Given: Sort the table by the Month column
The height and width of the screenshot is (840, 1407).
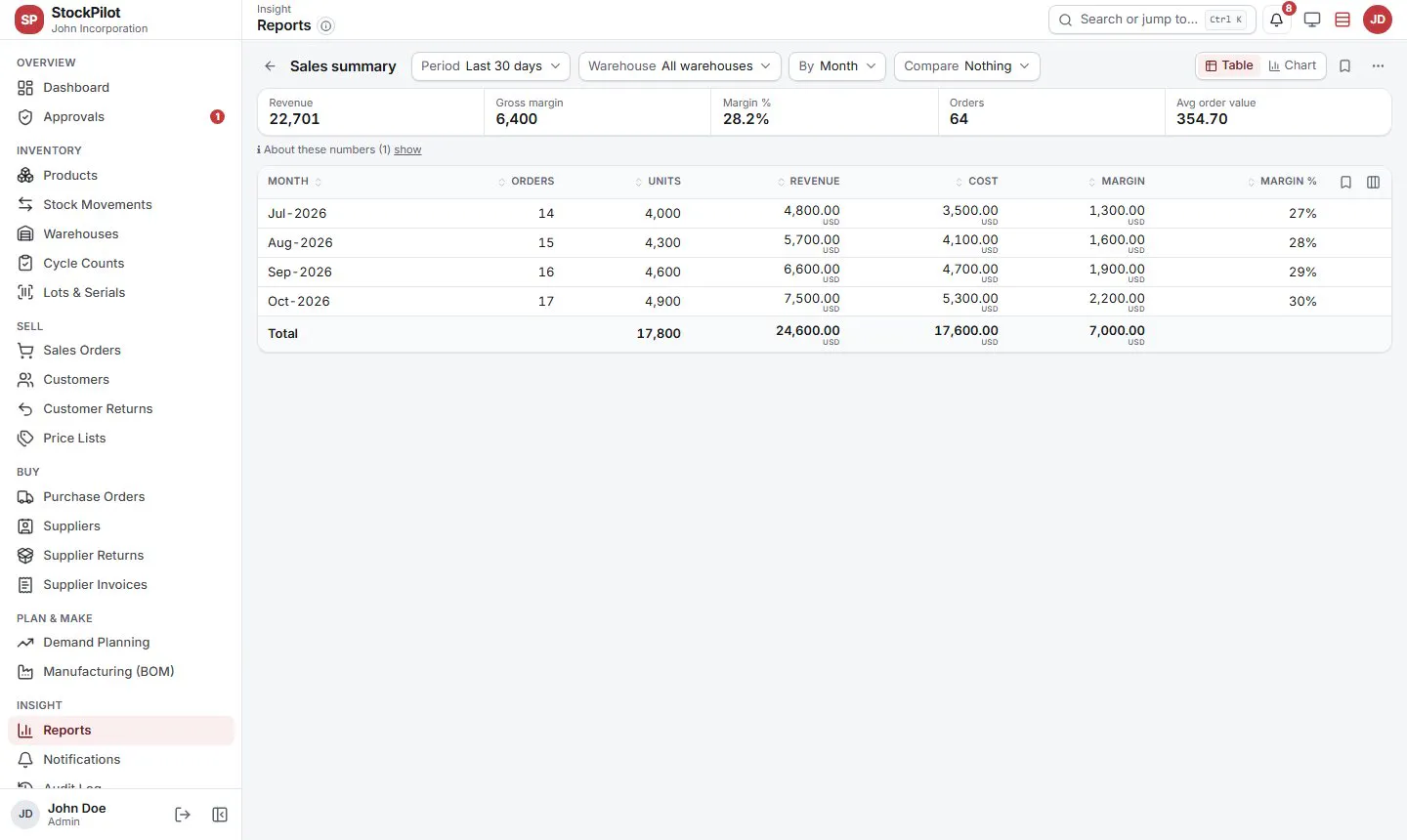Looking at the screenshot, I should pos(294,182).
